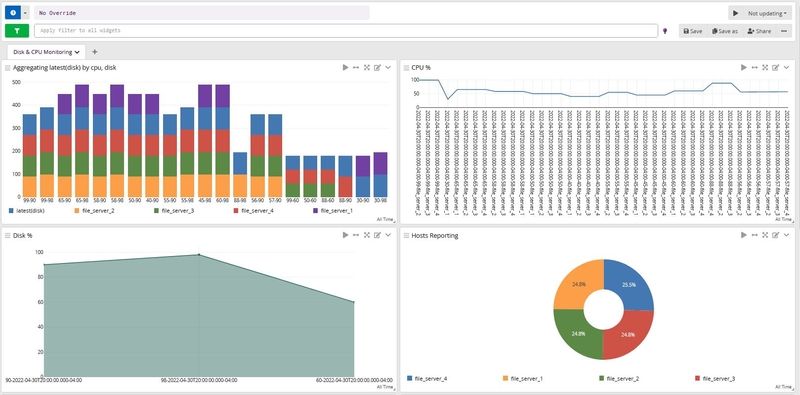800x395 pixels.
Task: Toggle file_server_4 series in bar chart legend
Action: click(254, 210)
